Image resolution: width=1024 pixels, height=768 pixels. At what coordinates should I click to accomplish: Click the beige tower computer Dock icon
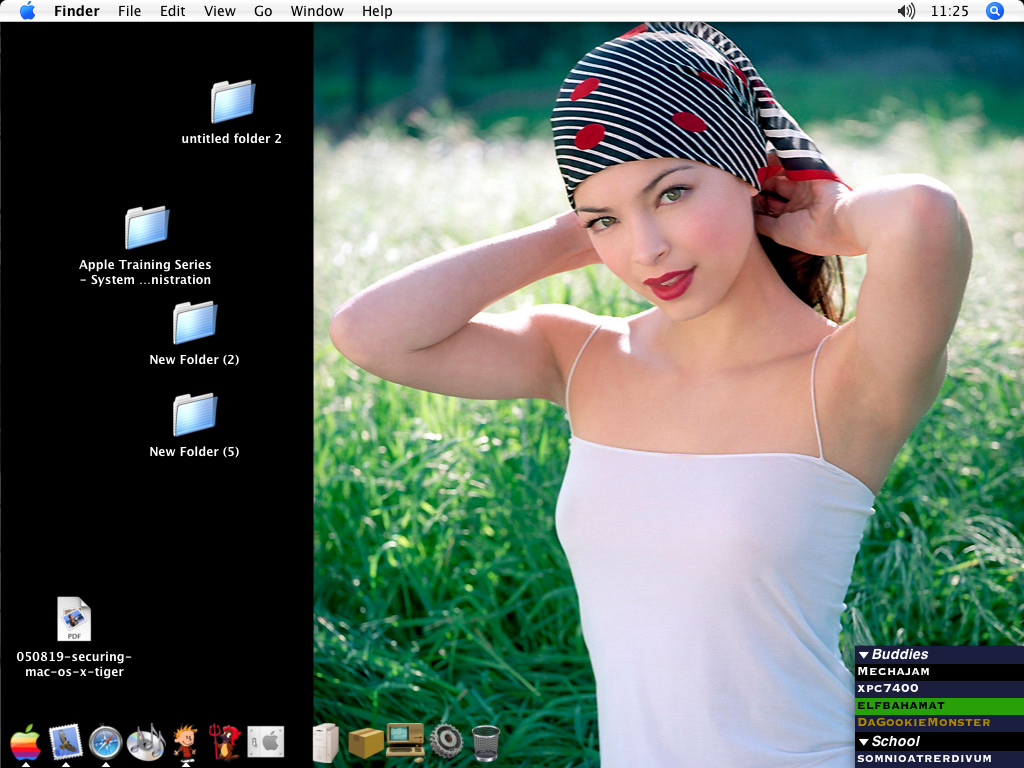pos(326,743)
